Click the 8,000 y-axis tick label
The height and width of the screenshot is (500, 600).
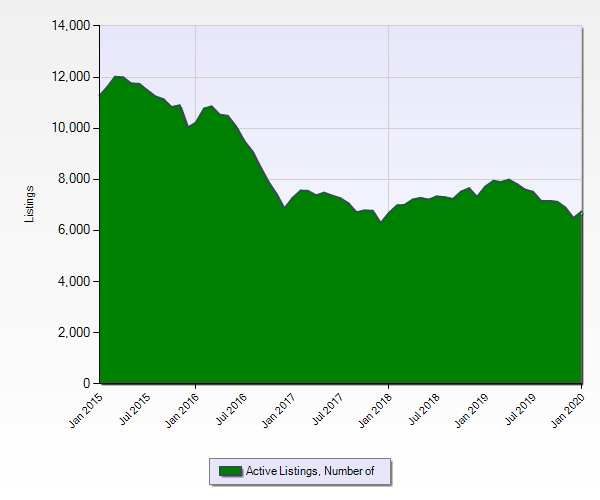tap(73, 179)
